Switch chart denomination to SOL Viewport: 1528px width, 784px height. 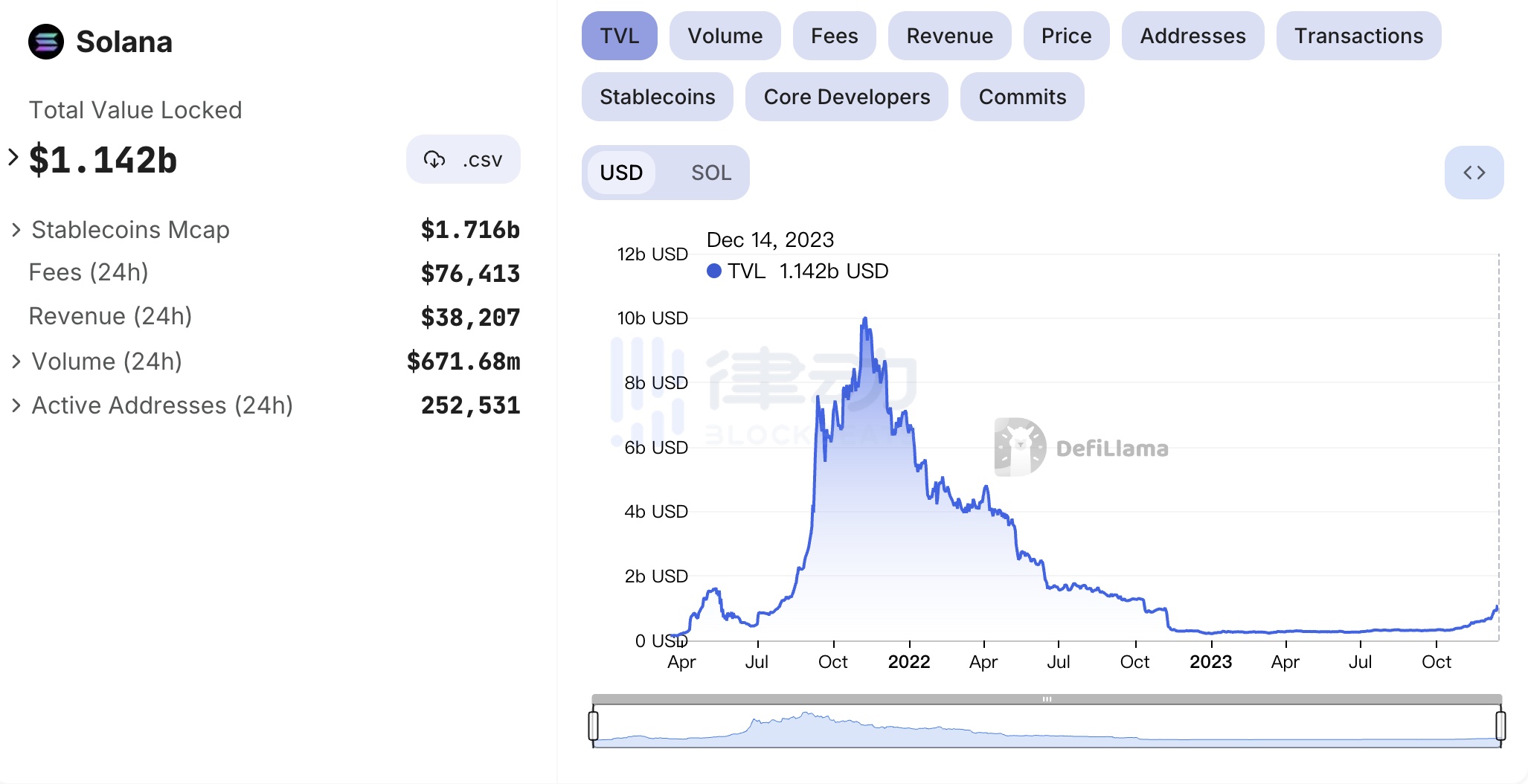[710, 173]
